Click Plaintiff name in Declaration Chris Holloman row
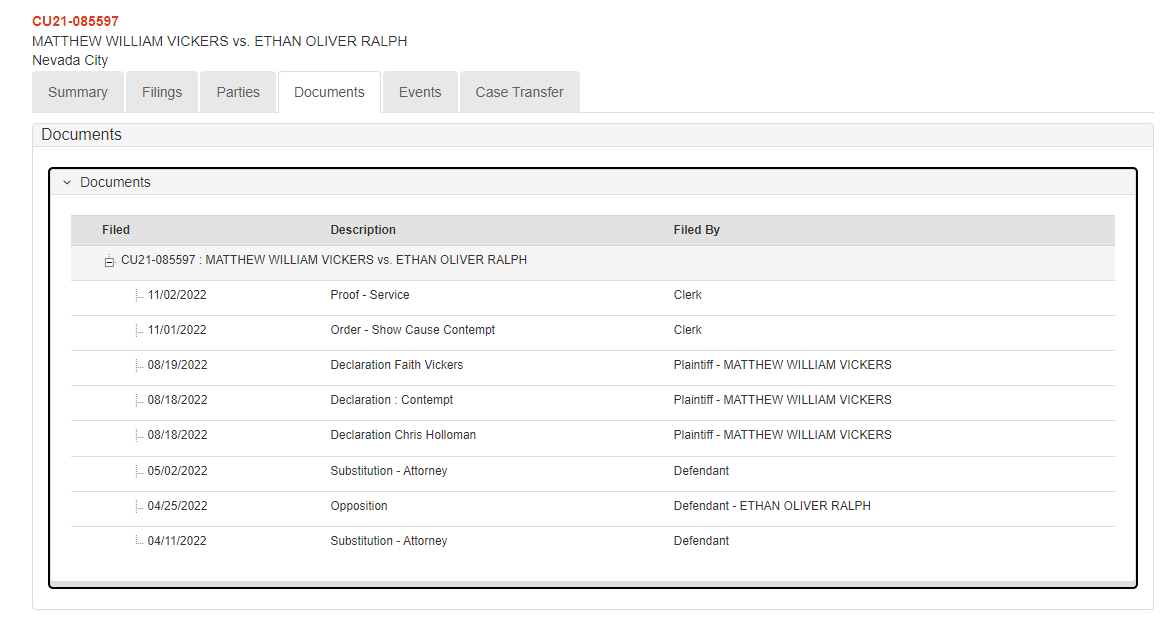This screenshot has height=623, width=1173. (x=782, y=435)
